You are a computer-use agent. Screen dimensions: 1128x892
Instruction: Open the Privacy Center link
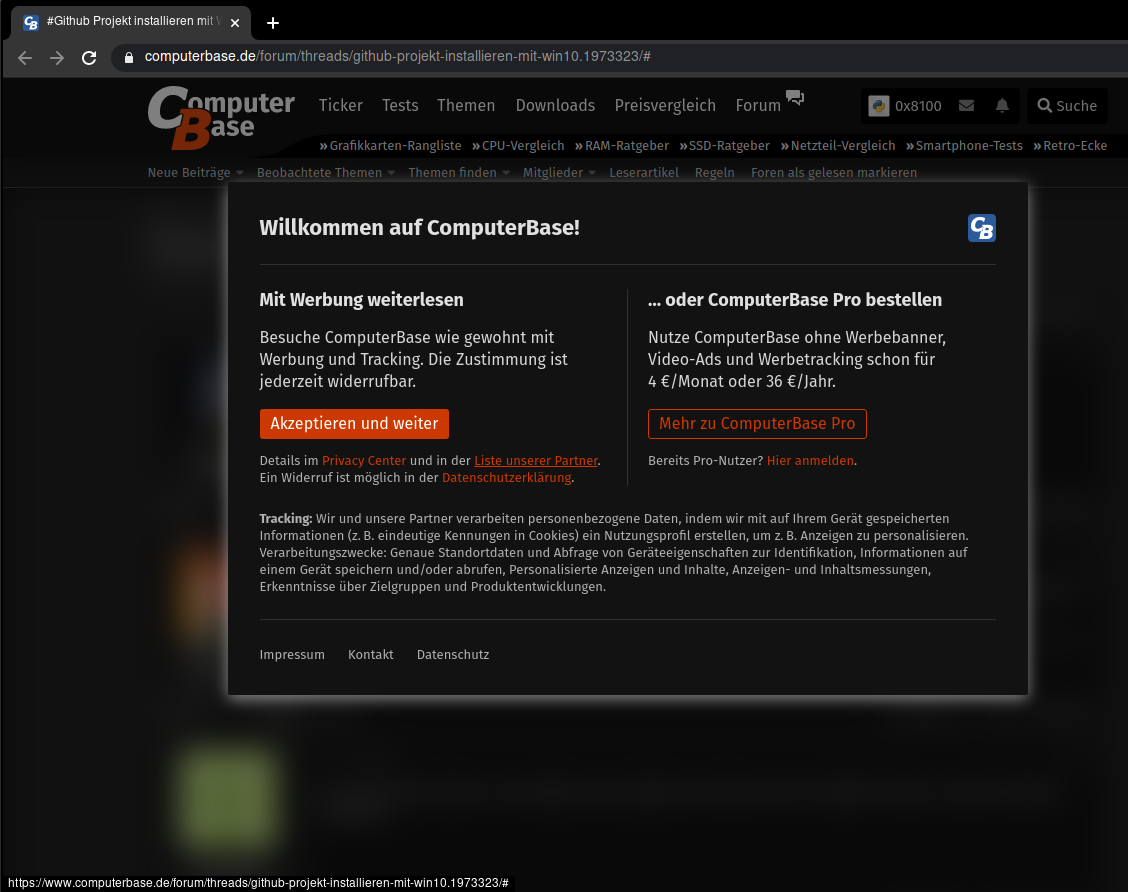click(x=364, y=460)
